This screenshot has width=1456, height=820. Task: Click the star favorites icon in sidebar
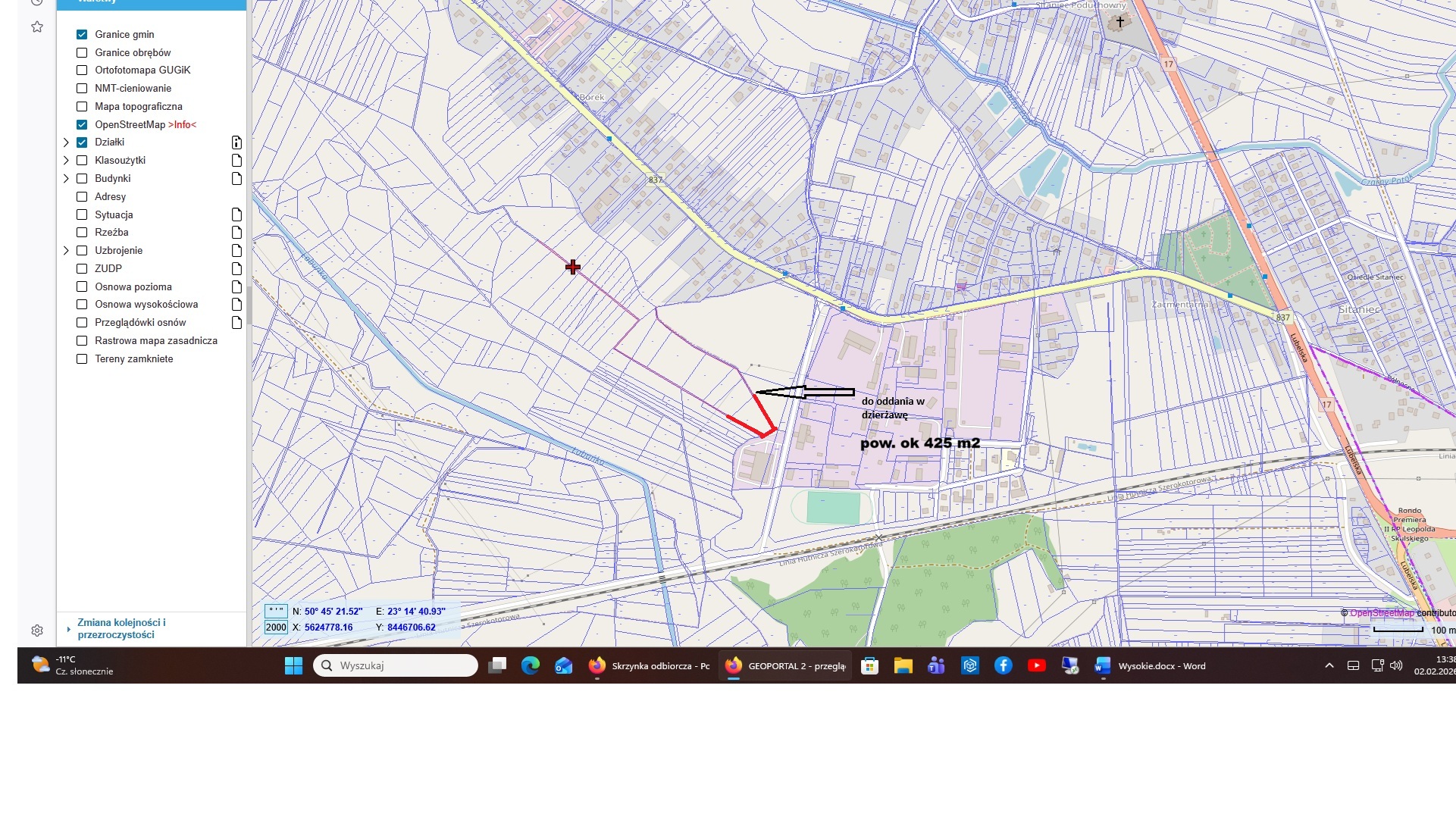tap(36, 27)
